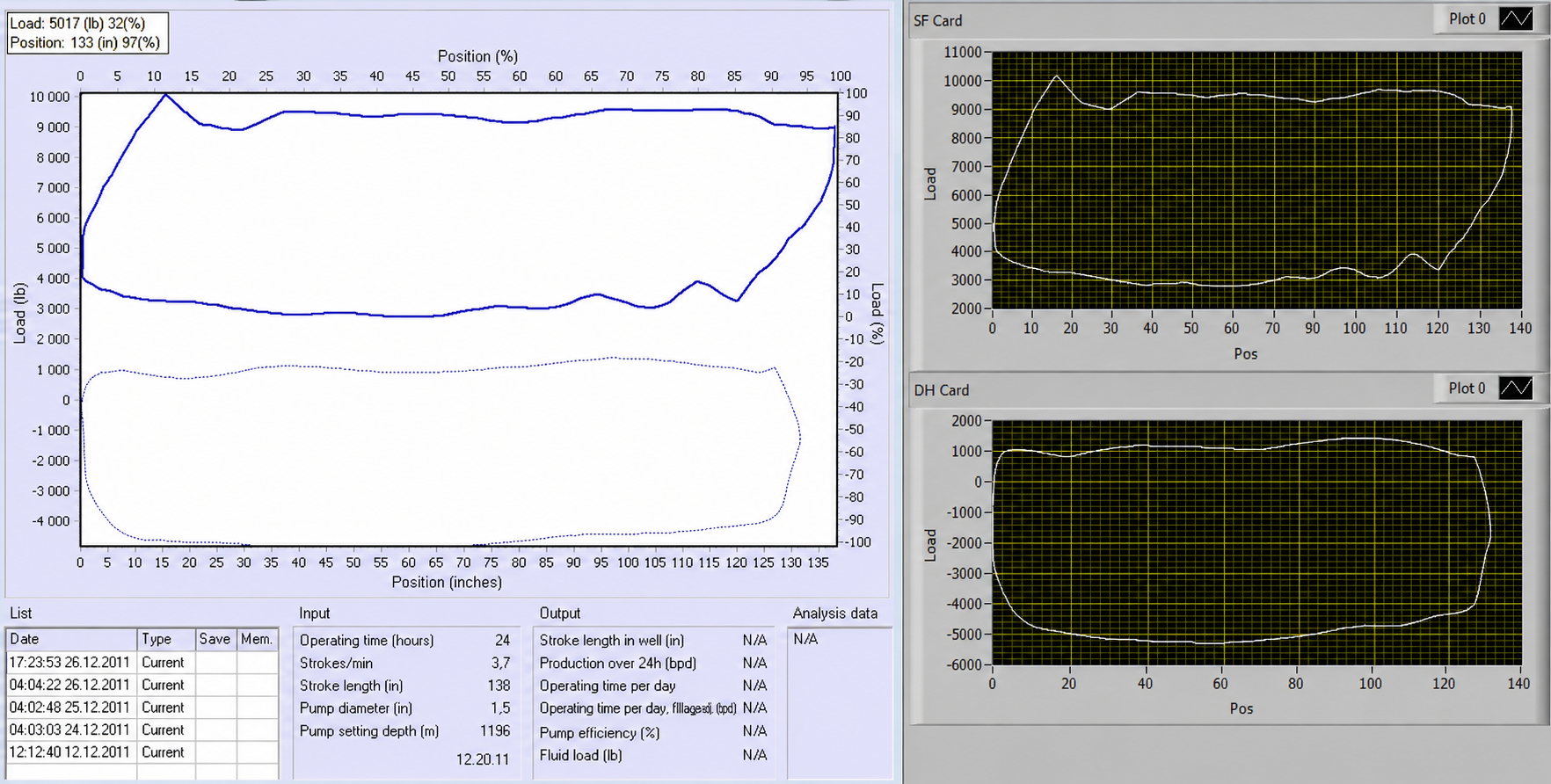Toggle Save cell for 12:12:40 12.12.2011 row
This screenshot has height=784, width=1551.
(215, 752)
